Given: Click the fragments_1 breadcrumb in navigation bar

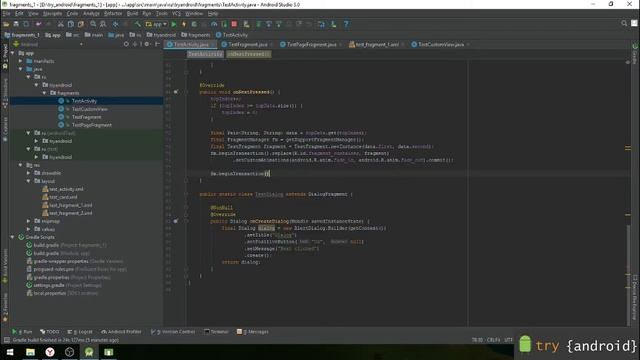Looking at the screenshot, I should (22, 35).
